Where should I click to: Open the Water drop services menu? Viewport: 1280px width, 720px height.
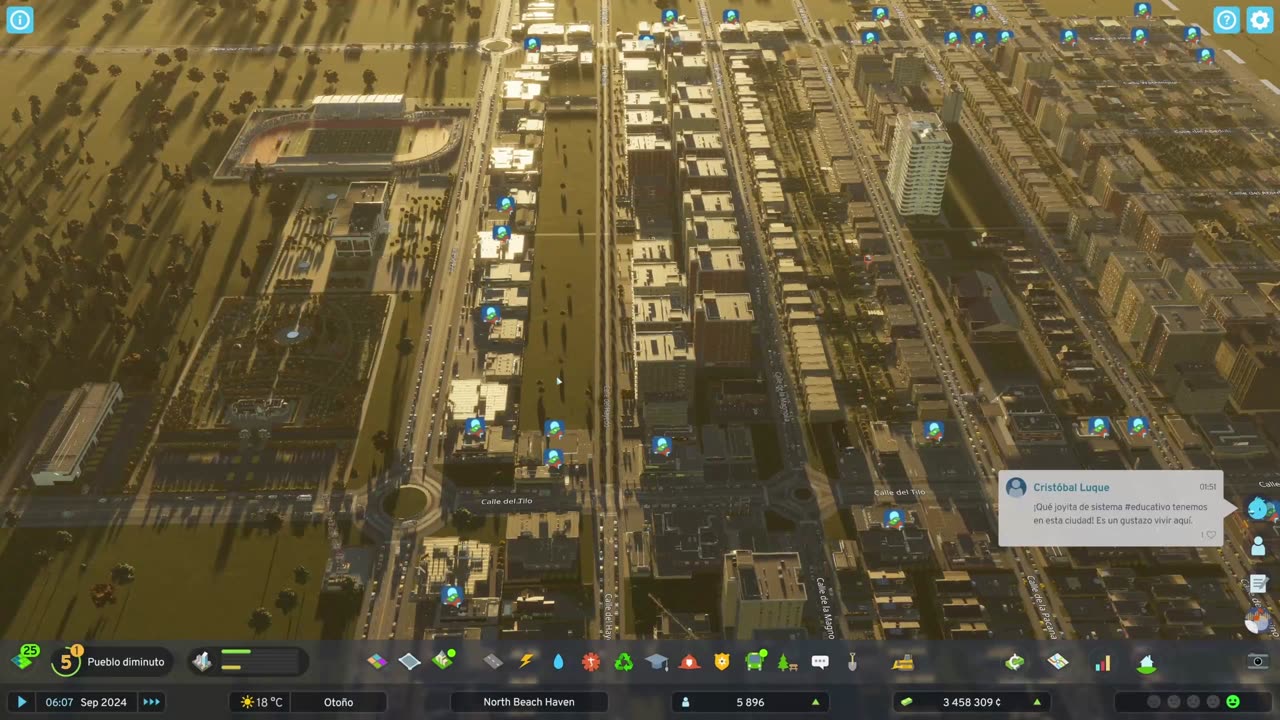pos(558,661)
